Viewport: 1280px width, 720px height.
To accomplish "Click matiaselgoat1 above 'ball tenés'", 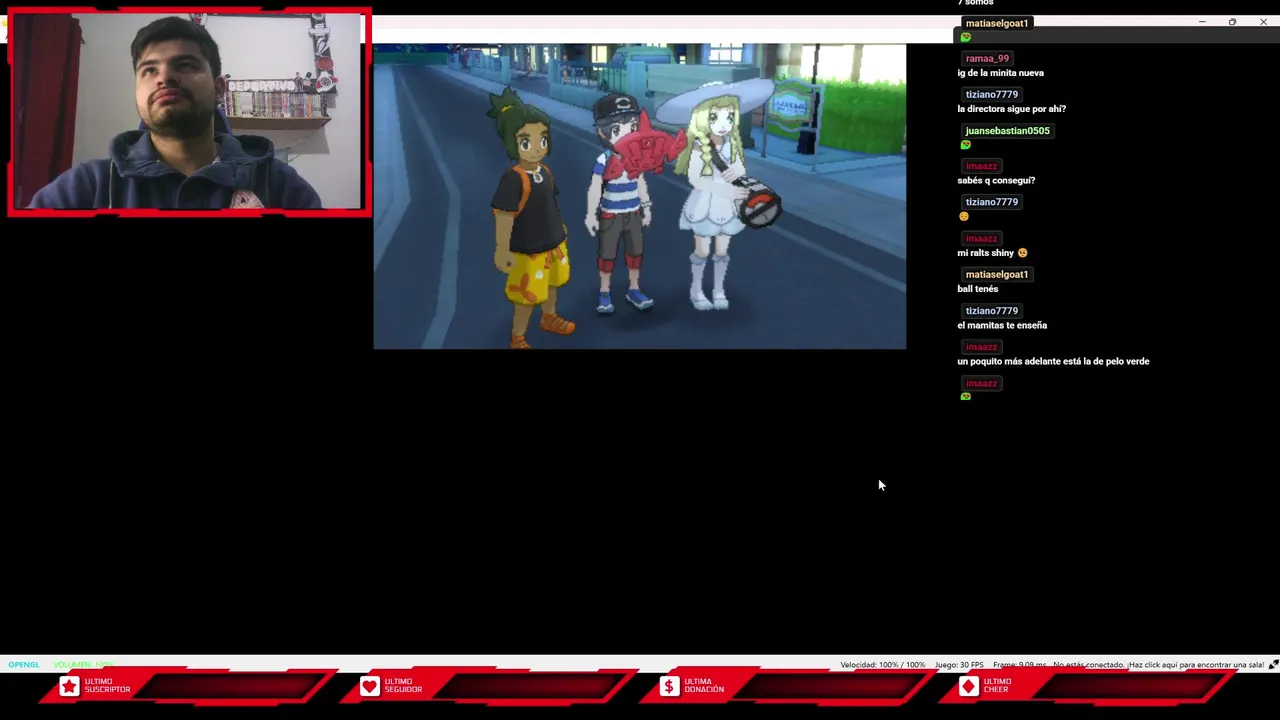I will (x=996, y=275).
